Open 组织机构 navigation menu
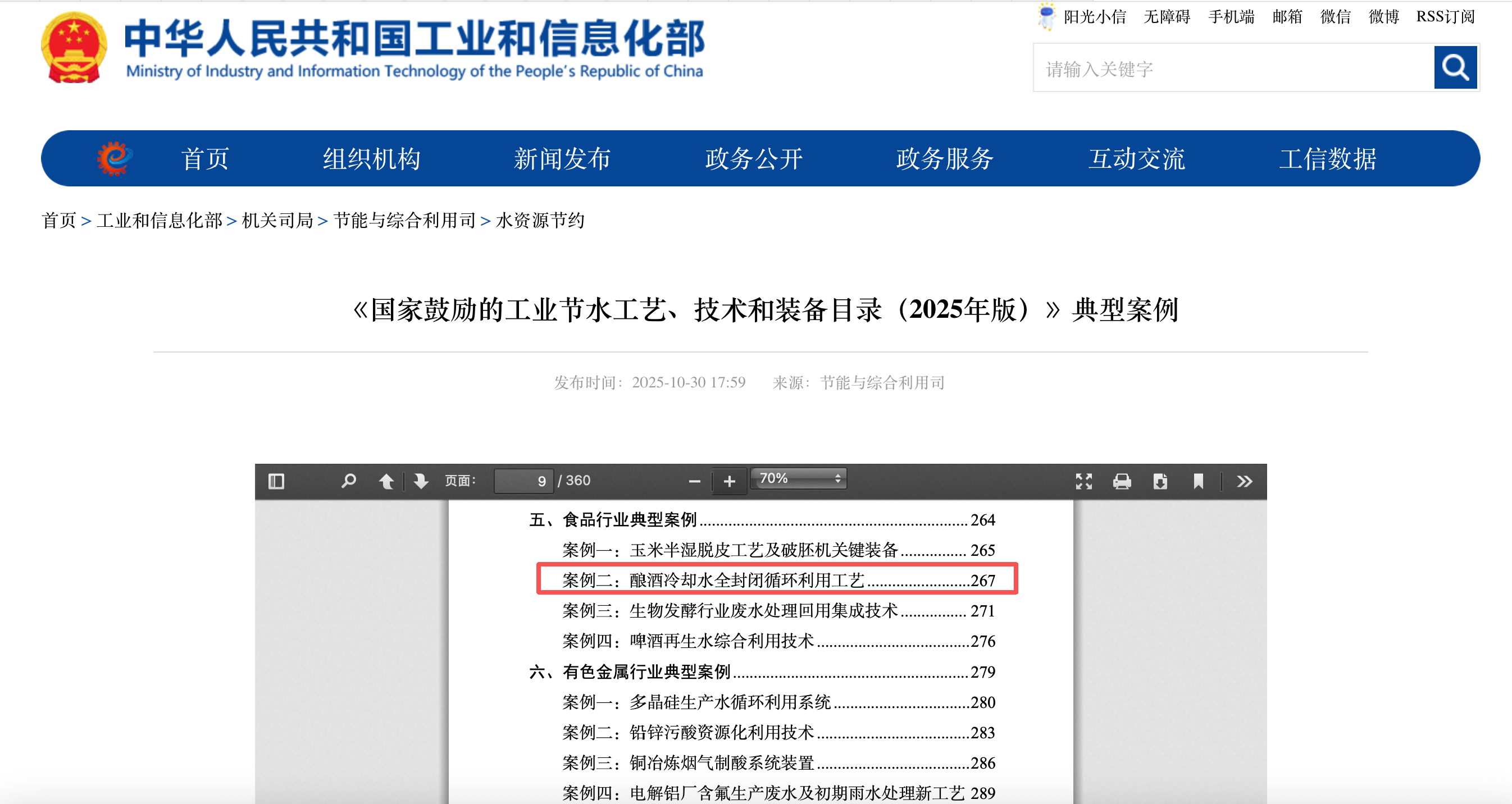This screenshot has width=1512, height=804. click(x=372, y=158)
